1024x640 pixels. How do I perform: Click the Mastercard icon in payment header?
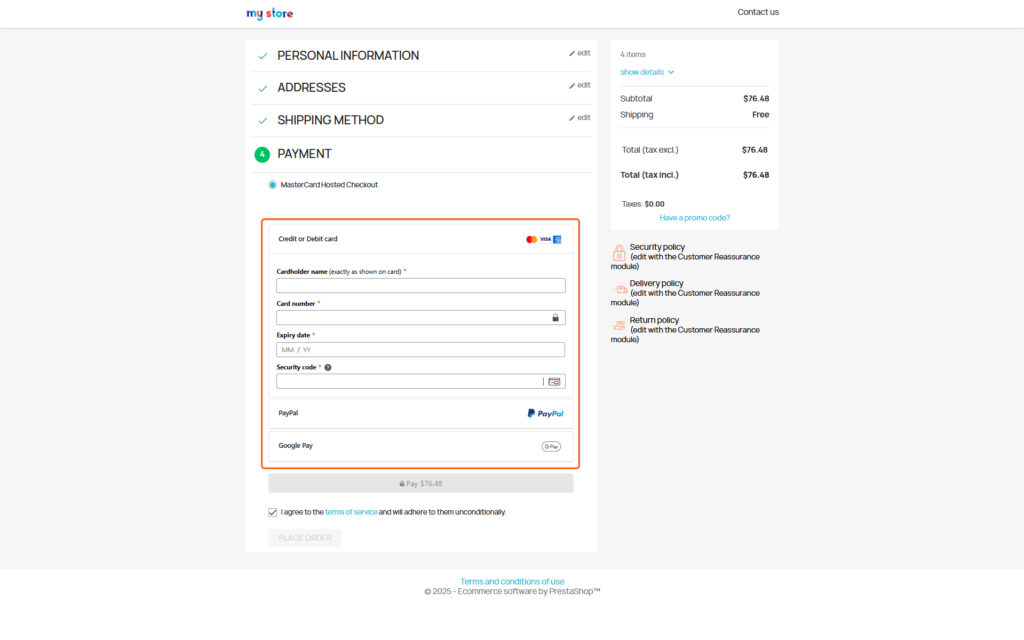click(532, 239)
